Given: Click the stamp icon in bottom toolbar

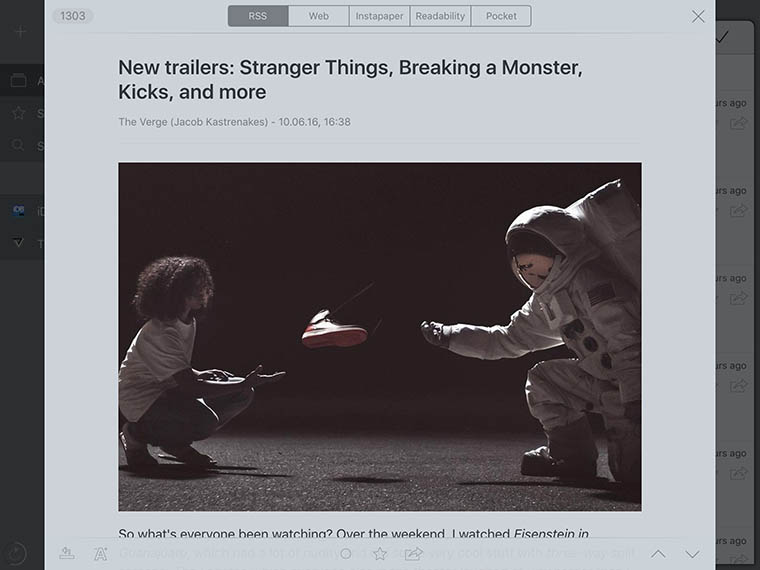Looking at the screenshot, I should (67, 553).
